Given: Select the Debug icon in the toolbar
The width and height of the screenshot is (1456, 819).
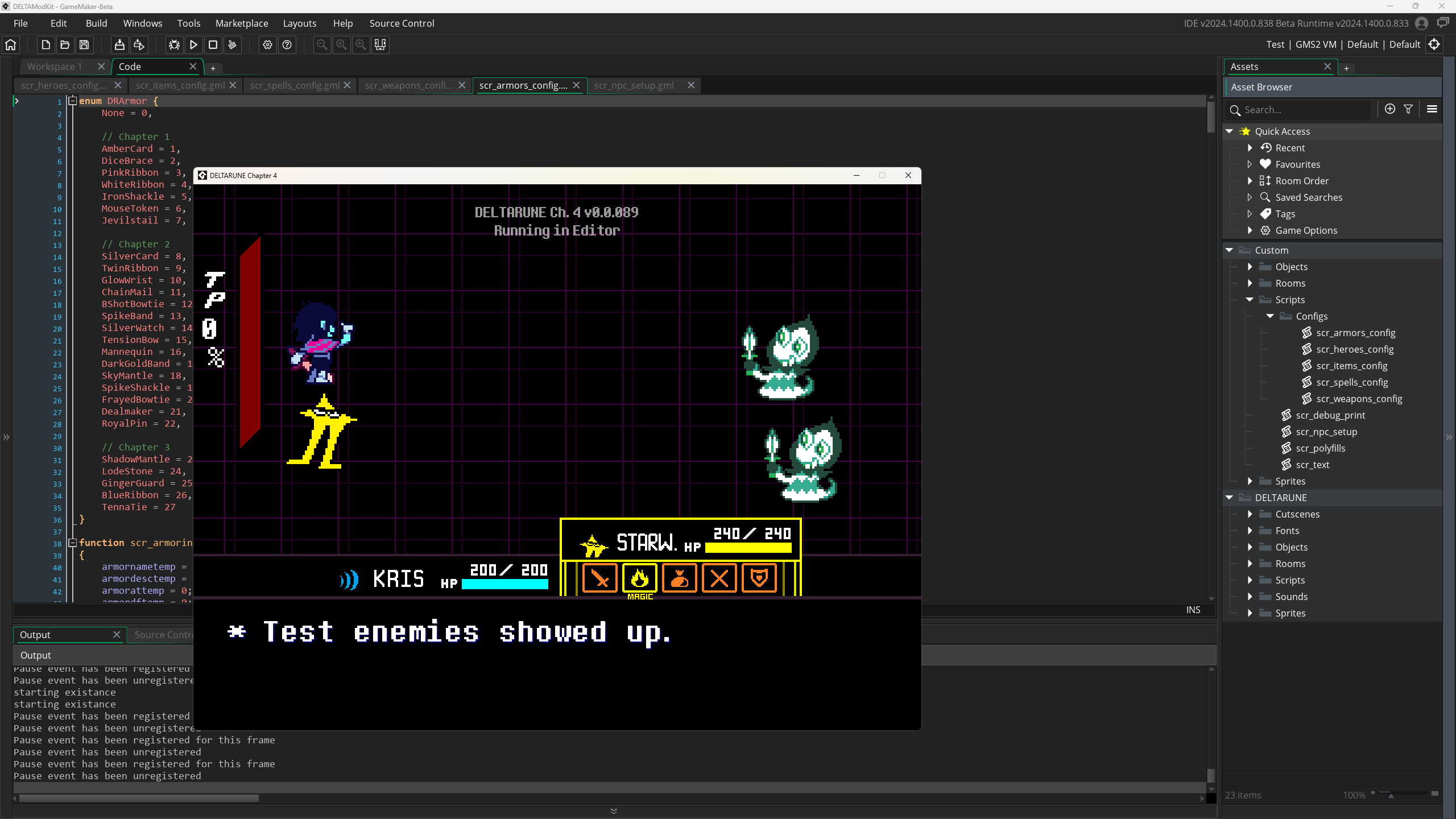Looking at the screenshot, I should point(174,44).
